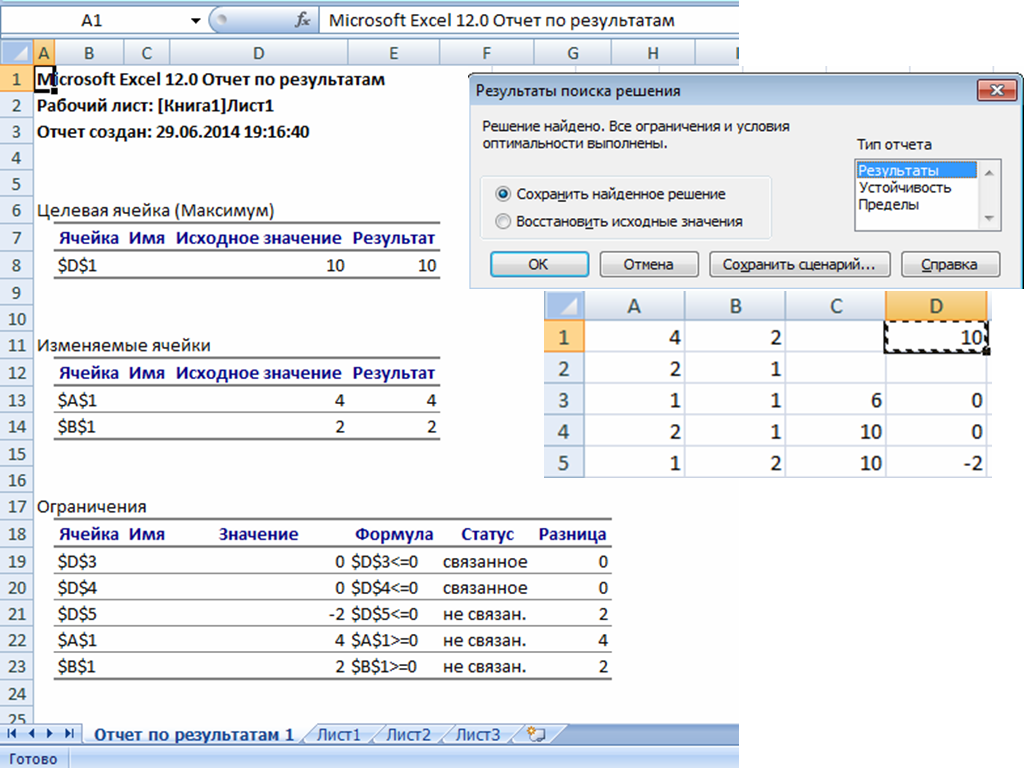Click the Целевая ячейка (Максимум) heading cell
Screen dimensions: 1024x768
pos(155,211)
